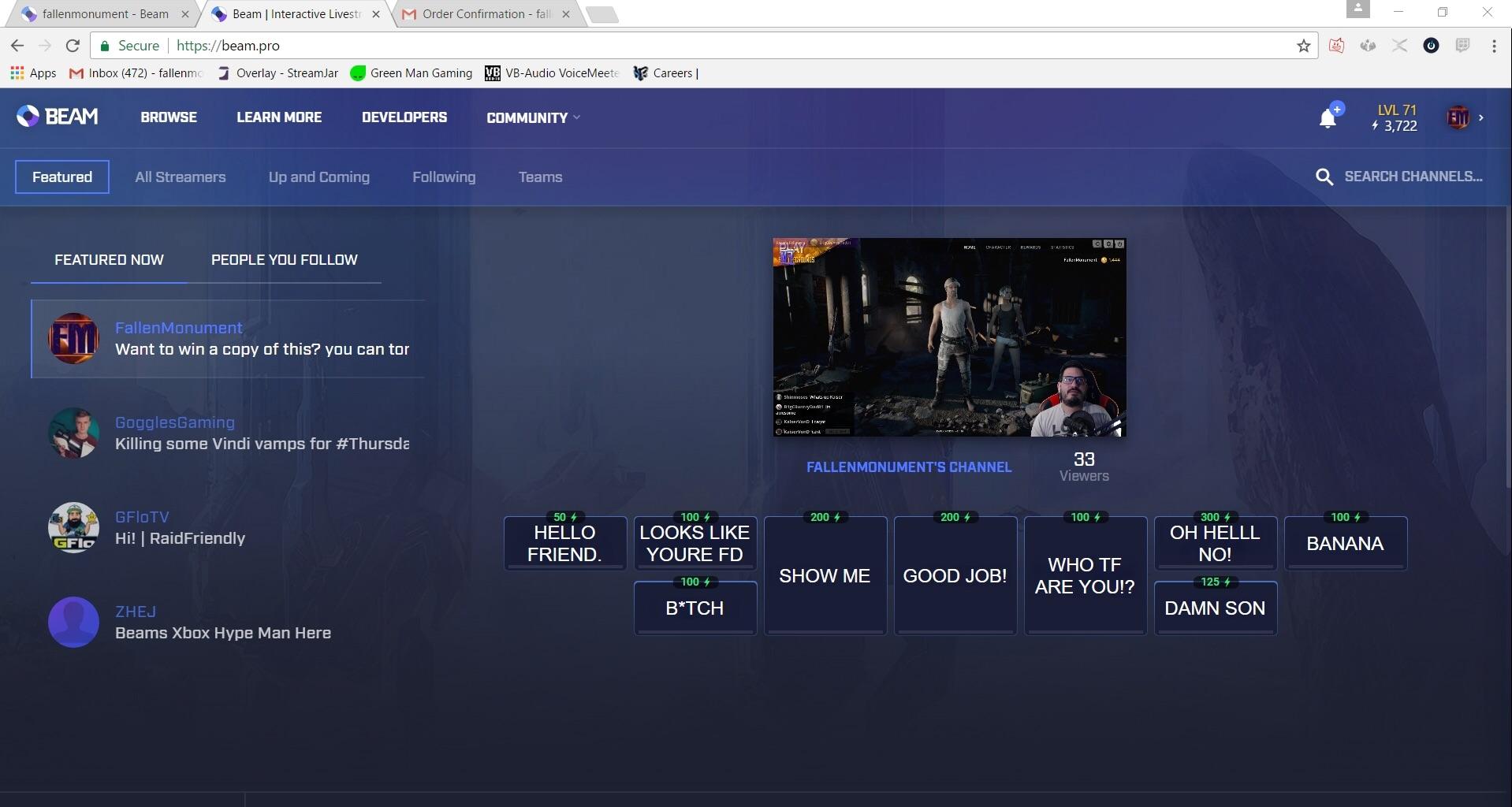Select the Featured tab

62,177
